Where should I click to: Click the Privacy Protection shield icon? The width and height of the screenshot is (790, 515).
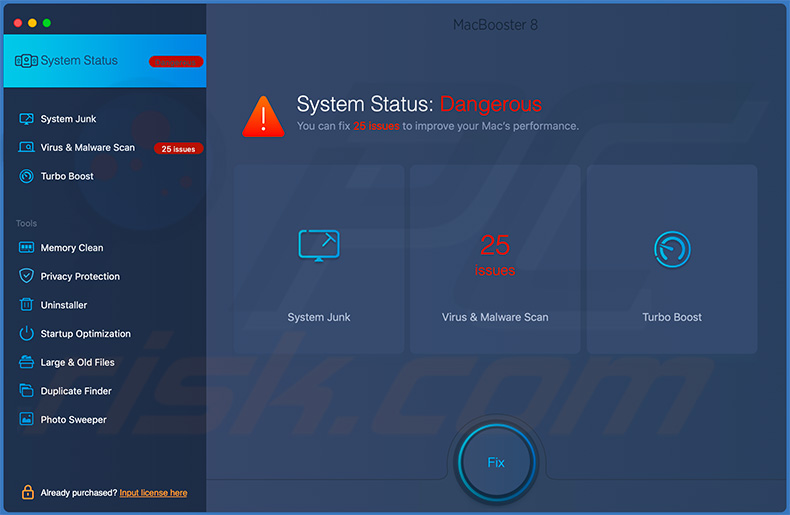click(x=26, y=276)
